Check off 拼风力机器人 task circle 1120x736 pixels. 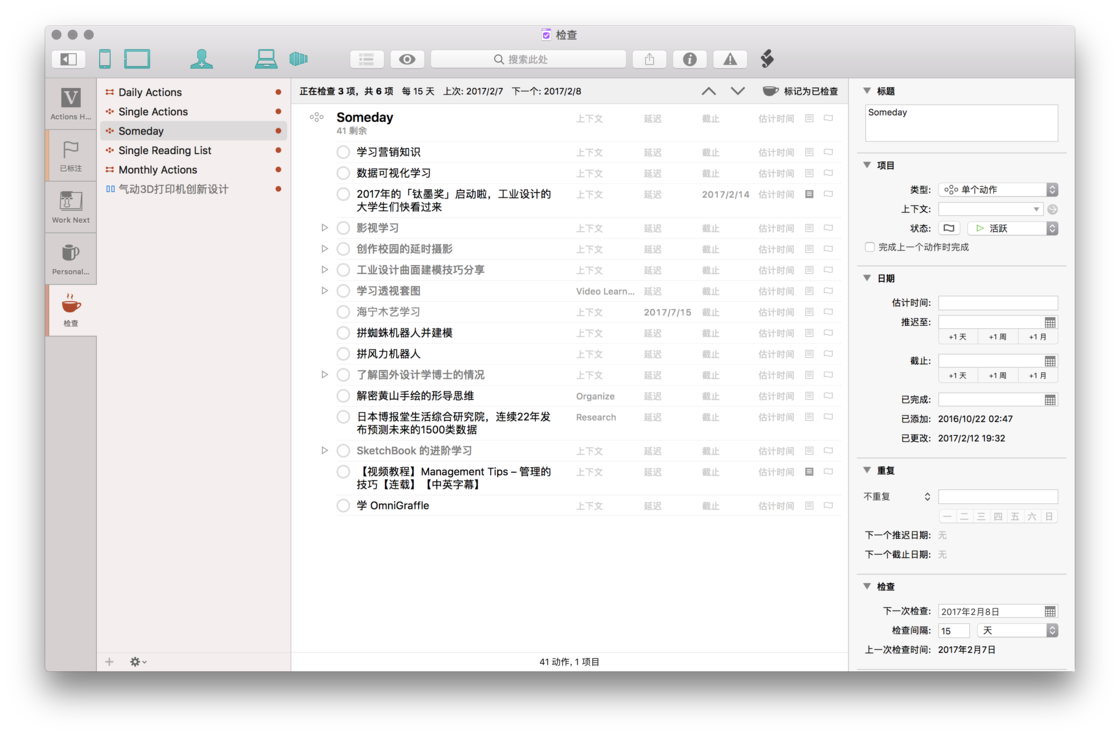[x=343, y=354]
